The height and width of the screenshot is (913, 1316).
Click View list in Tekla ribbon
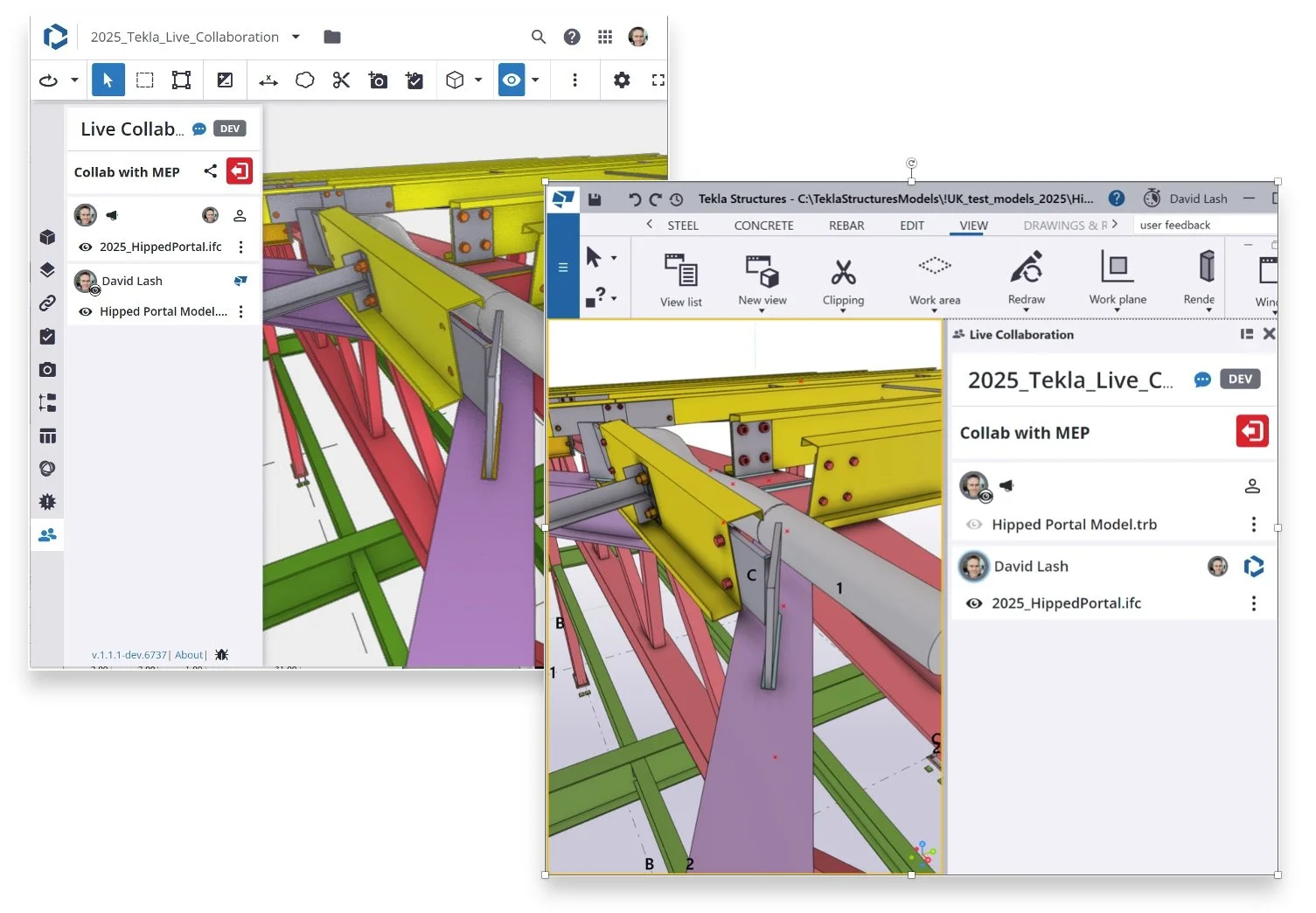681,280
